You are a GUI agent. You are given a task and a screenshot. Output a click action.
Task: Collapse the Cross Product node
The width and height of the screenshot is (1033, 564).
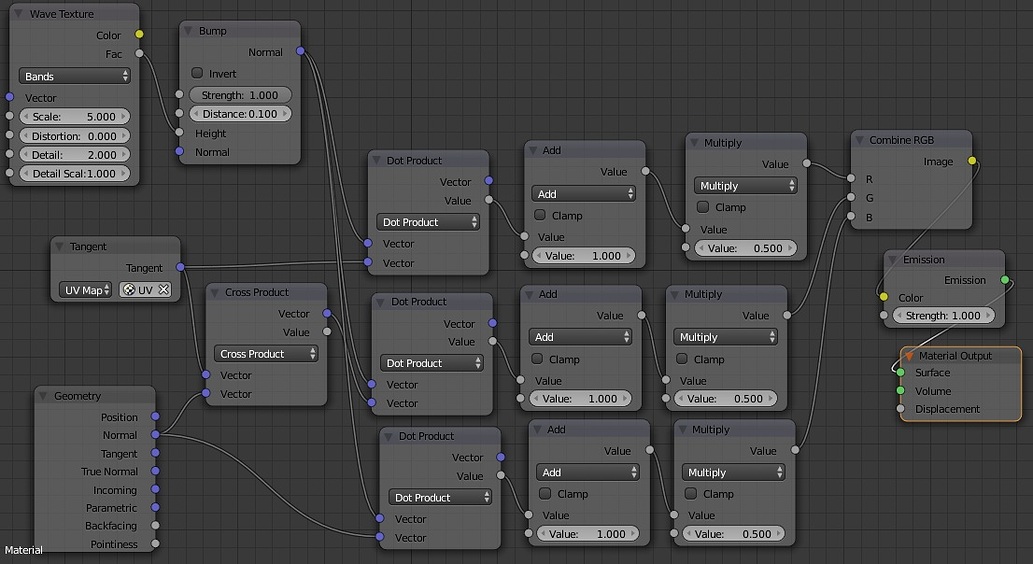pyautogui.click(x=214, y=292)
